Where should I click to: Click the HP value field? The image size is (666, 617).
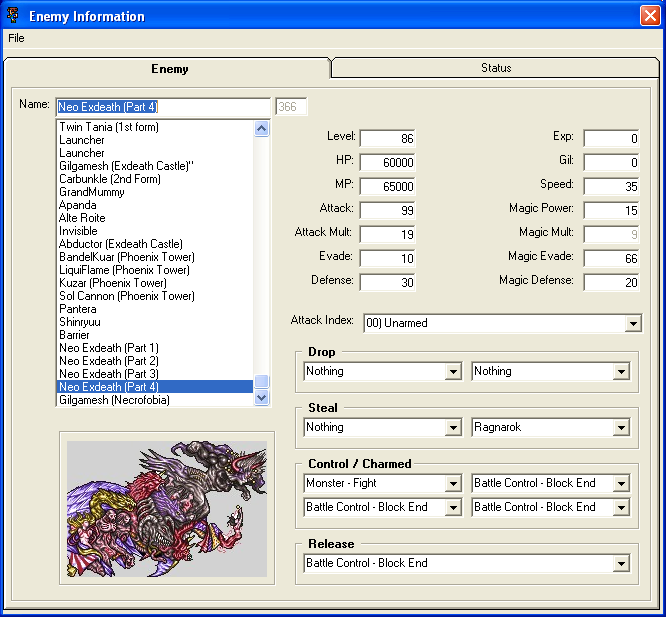[388, 162]
